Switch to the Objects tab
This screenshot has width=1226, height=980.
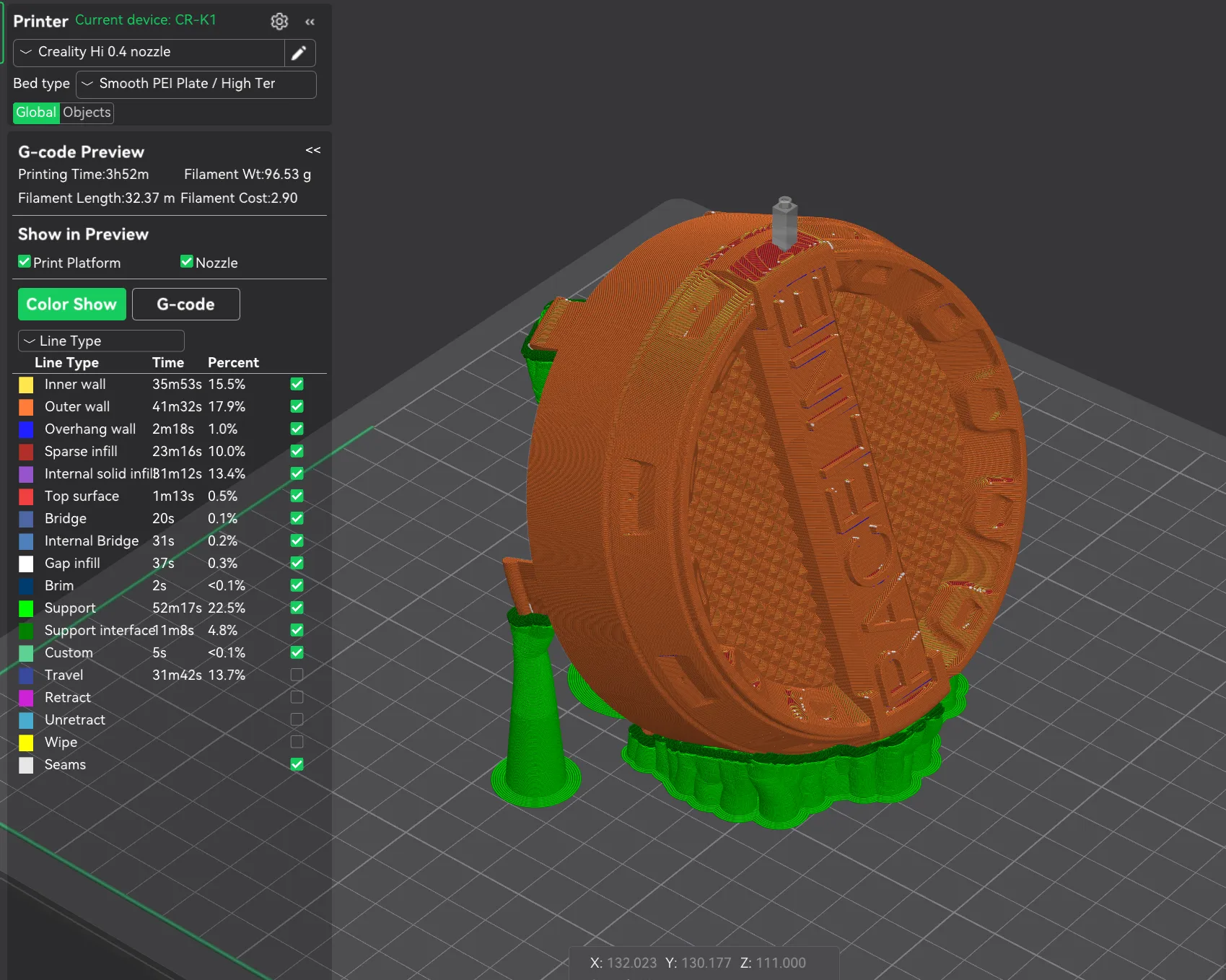[87, 113]
